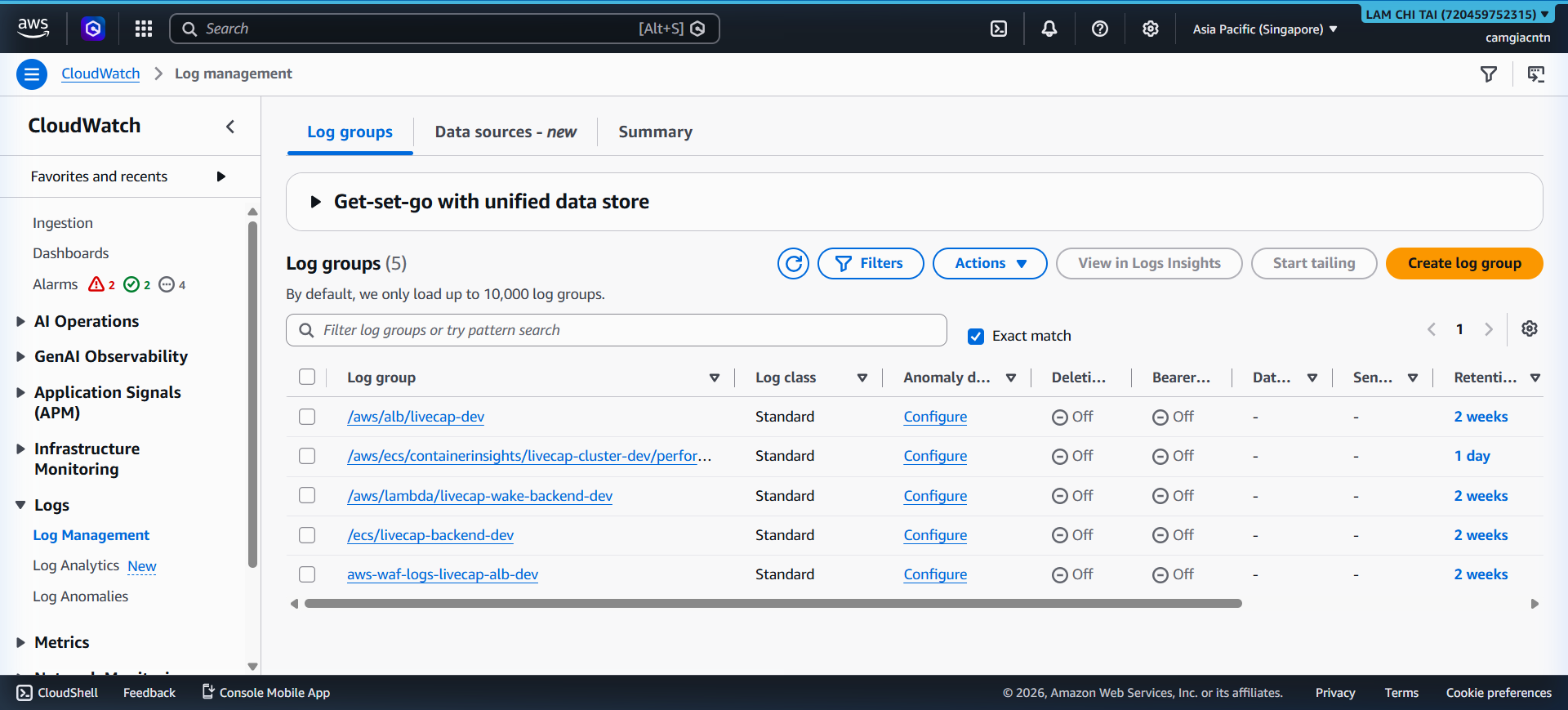Open /aws/alb/livecap-dev log group

coord(416,417)
